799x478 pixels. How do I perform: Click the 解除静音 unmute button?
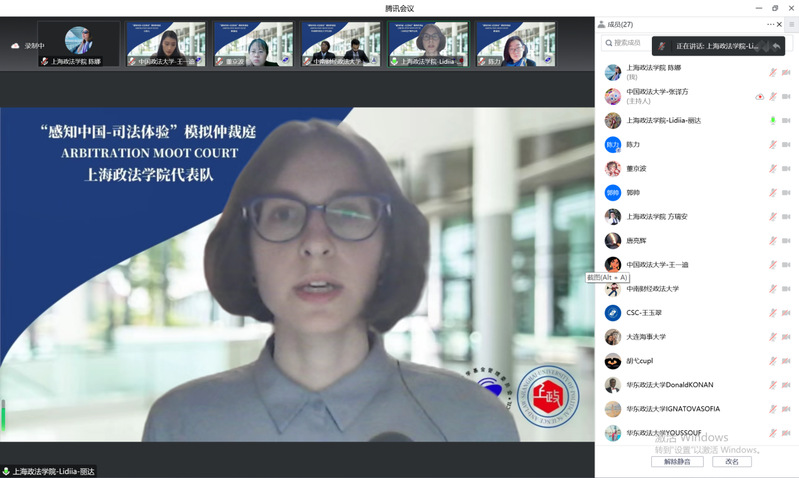[677, 462]
